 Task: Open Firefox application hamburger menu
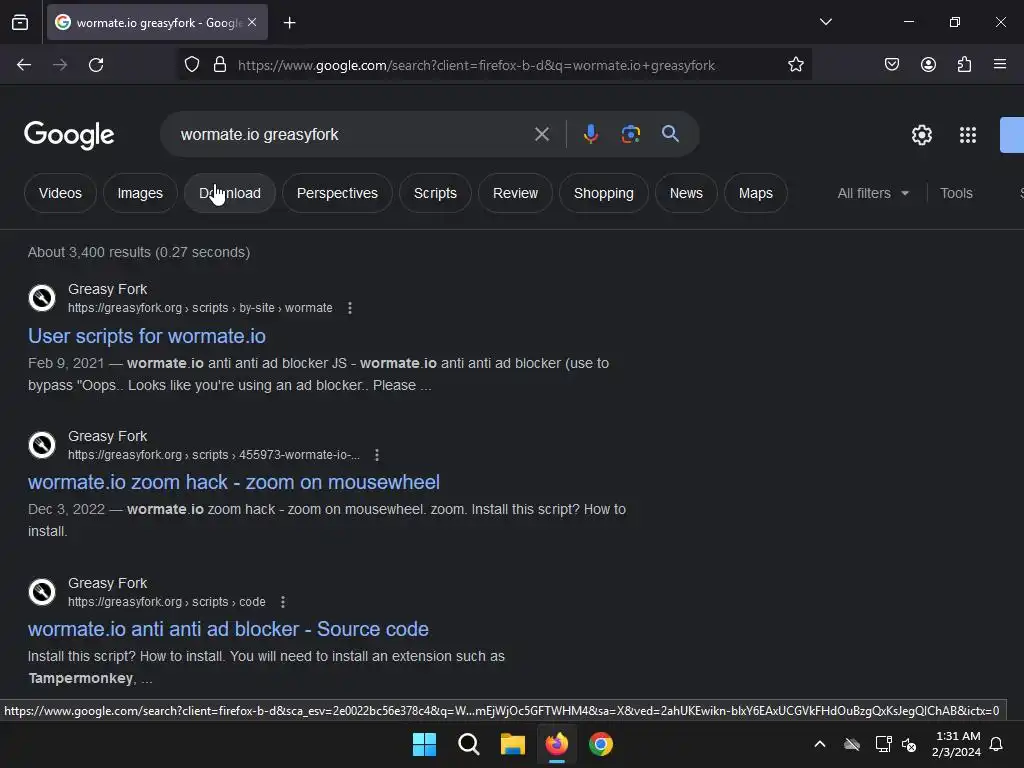pyautogui.click(x=1000, y=65)
